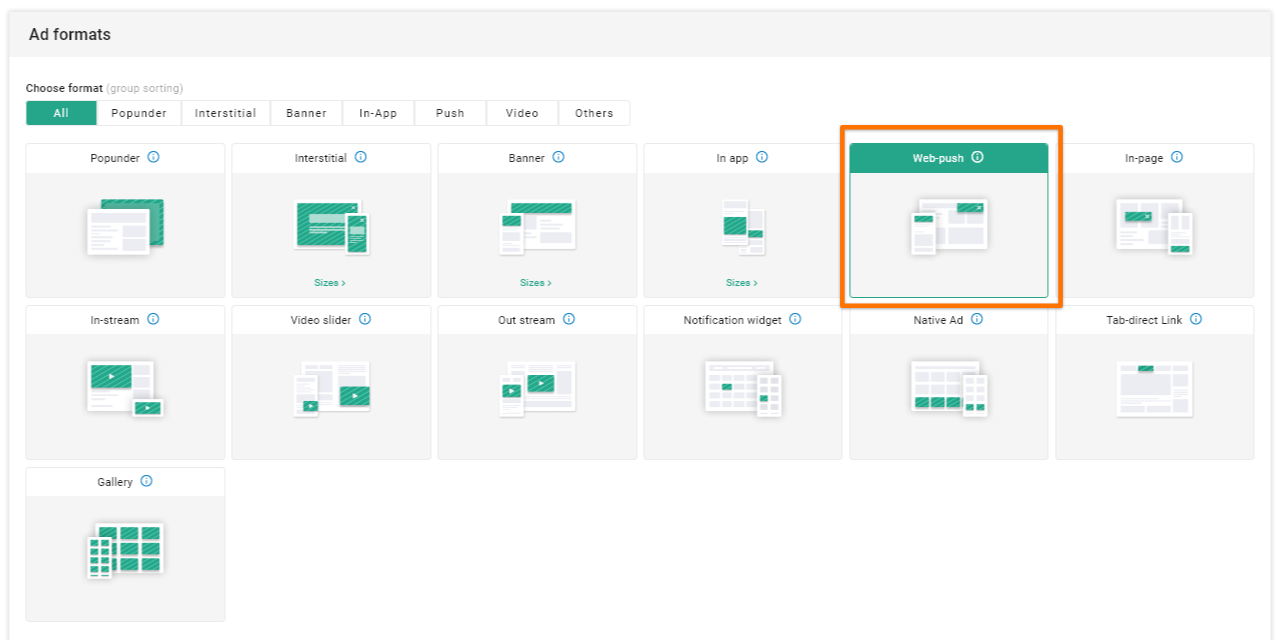
Task: Click the selected Web-push card header
Action: [x=937, y=158]
